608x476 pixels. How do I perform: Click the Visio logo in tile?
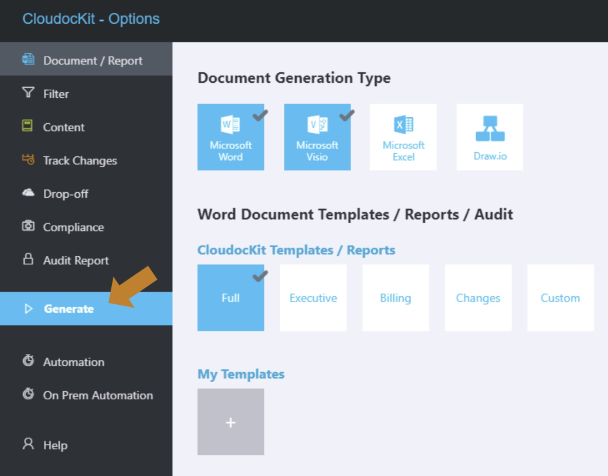[318, 124]
